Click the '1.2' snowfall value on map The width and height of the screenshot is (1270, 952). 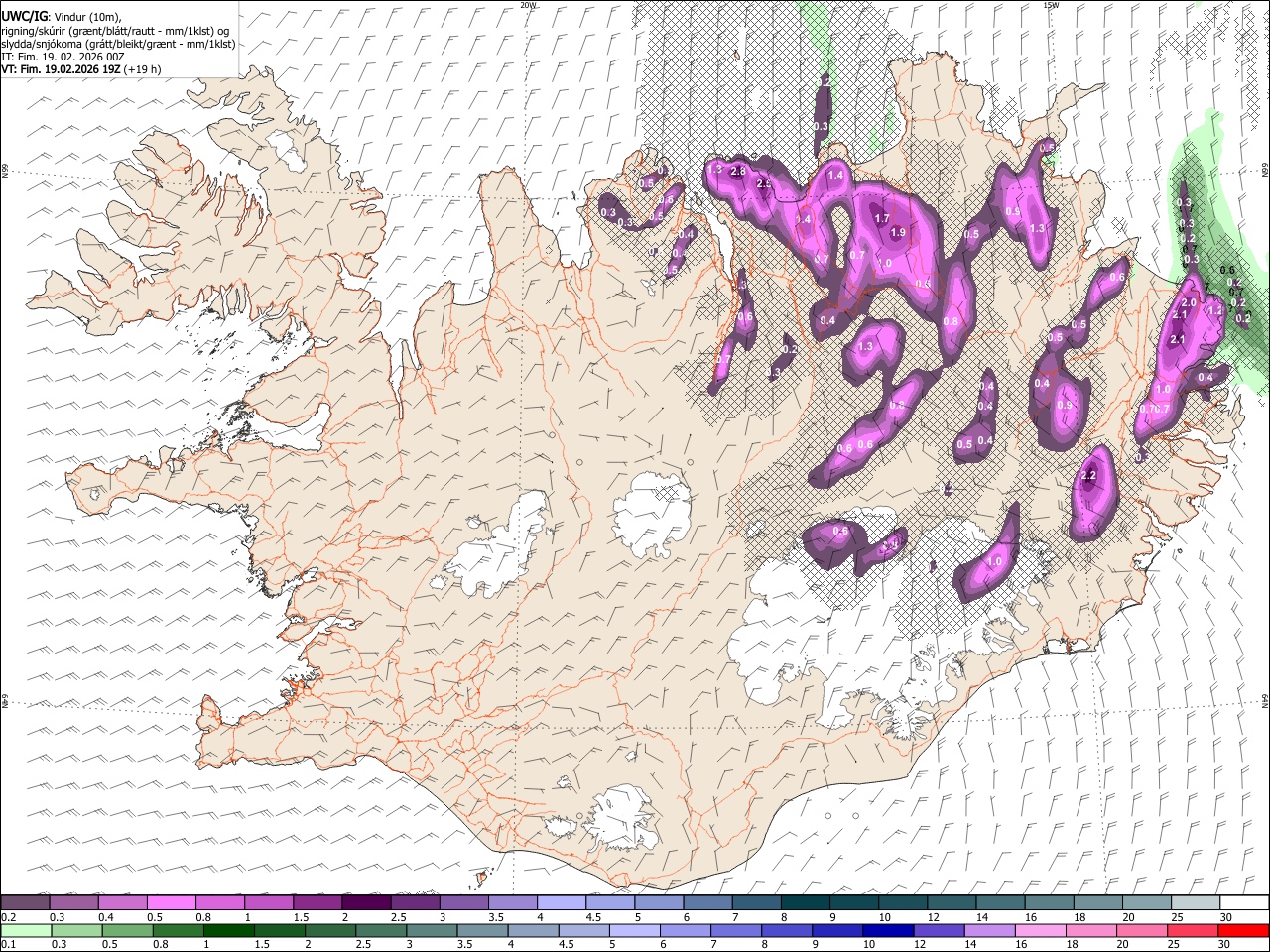pos(1213,310)
